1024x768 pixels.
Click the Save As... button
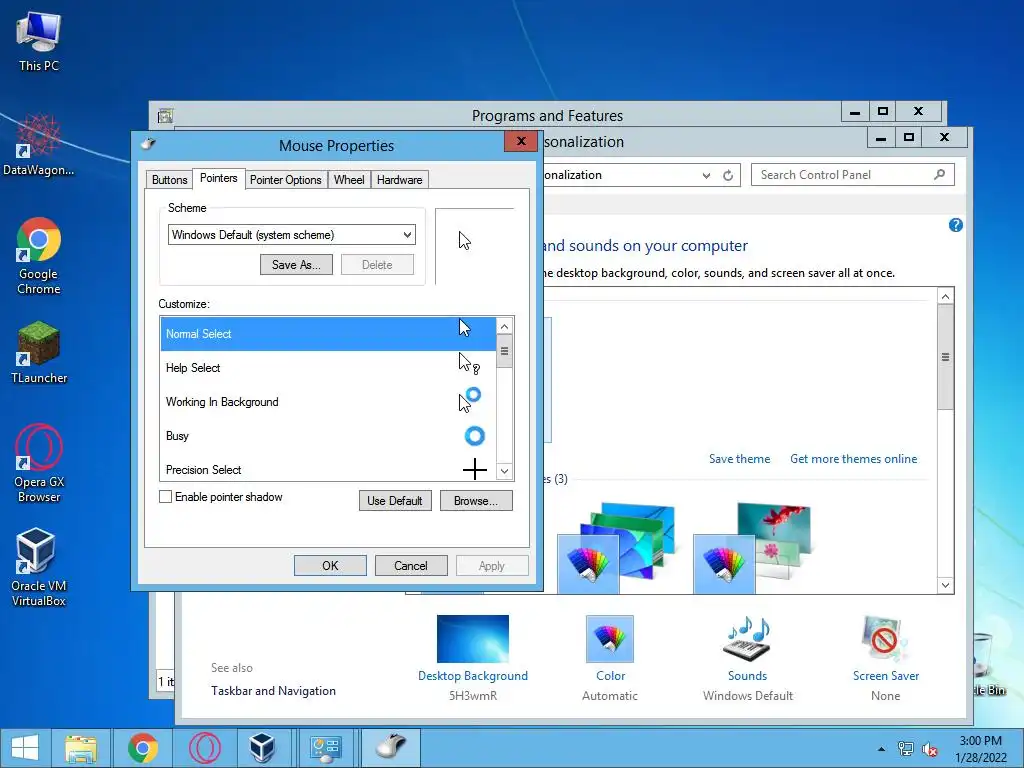click(296, 264)
